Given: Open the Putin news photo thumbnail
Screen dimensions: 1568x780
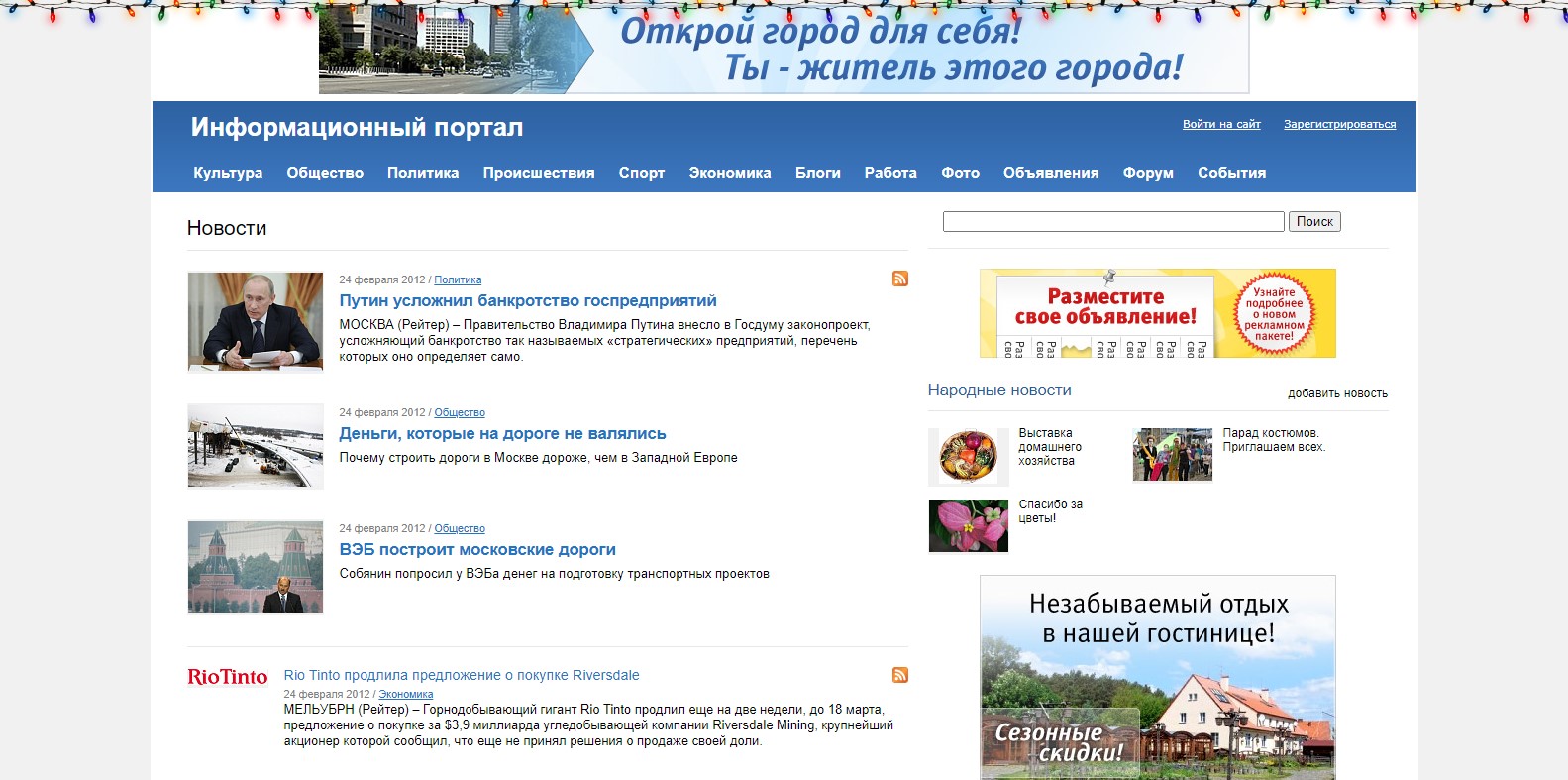Looking at the screenshot, I should coord(256,322).
